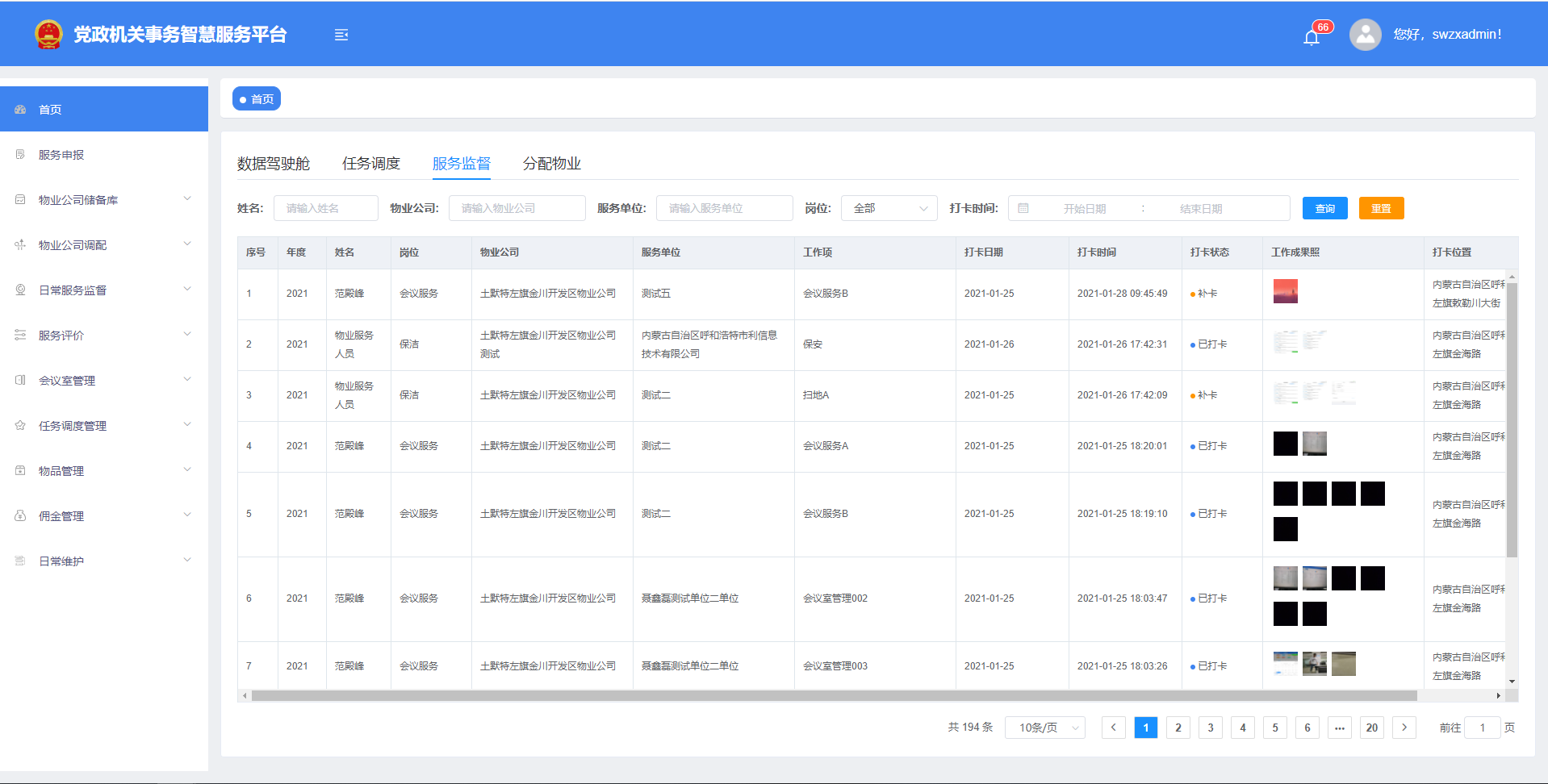The image size is (1548, 784).
Task: Open the 10条/页 page size dropdown
Action: (1044, 728)
